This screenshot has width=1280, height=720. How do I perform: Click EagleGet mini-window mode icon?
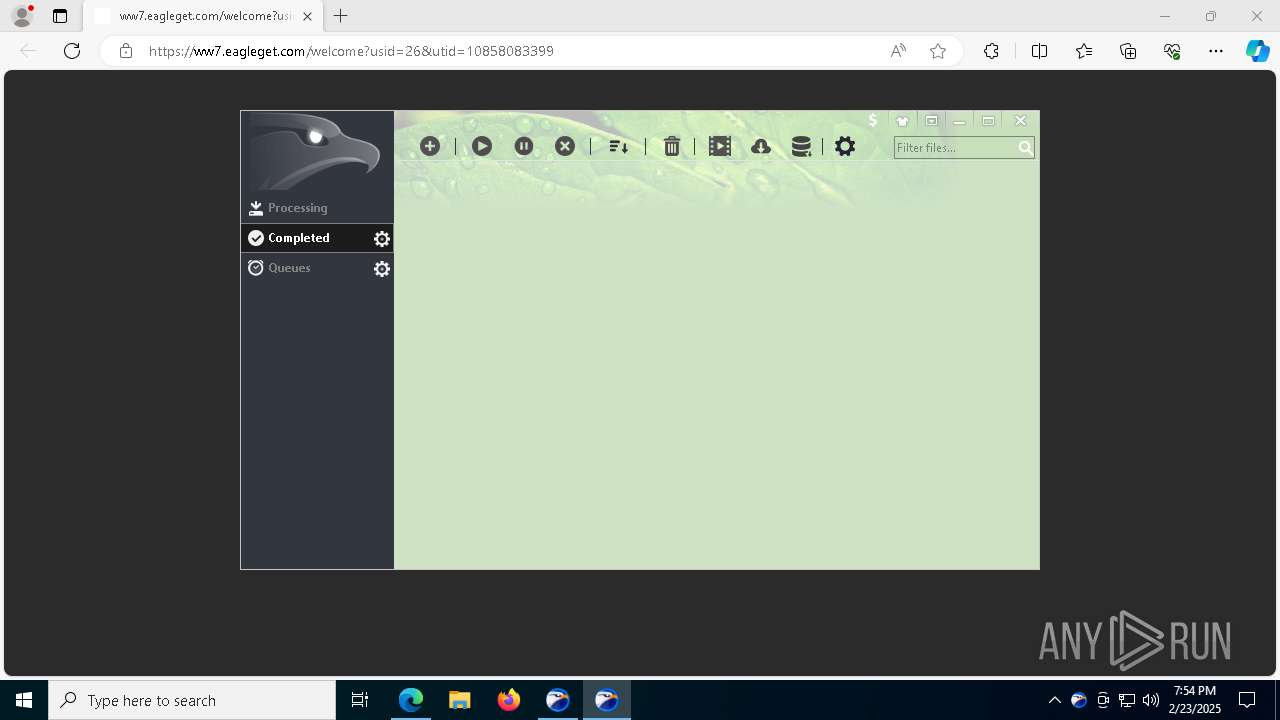(x=931, y=121)
